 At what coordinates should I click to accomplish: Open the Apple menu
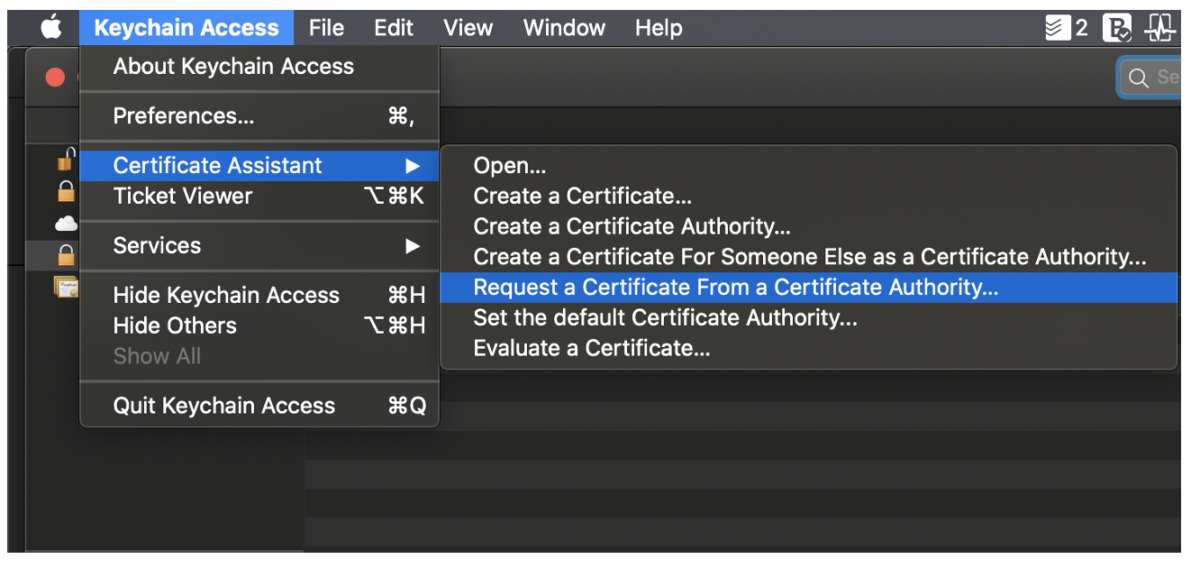click(x=51, y=28)
